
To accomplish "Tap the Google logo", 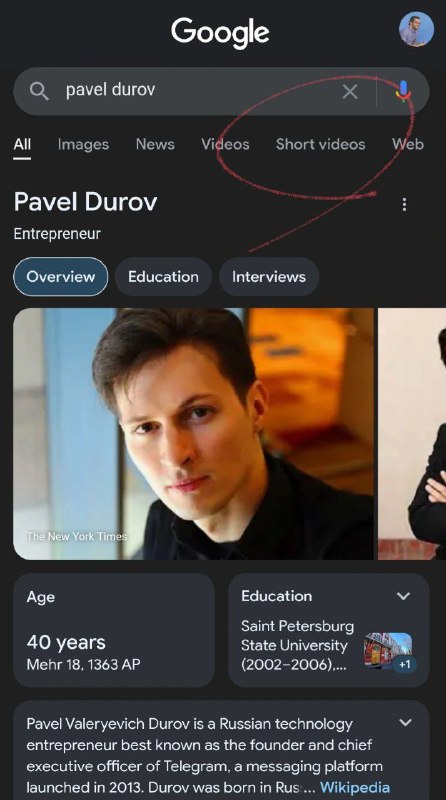I will tap(220, 32).
